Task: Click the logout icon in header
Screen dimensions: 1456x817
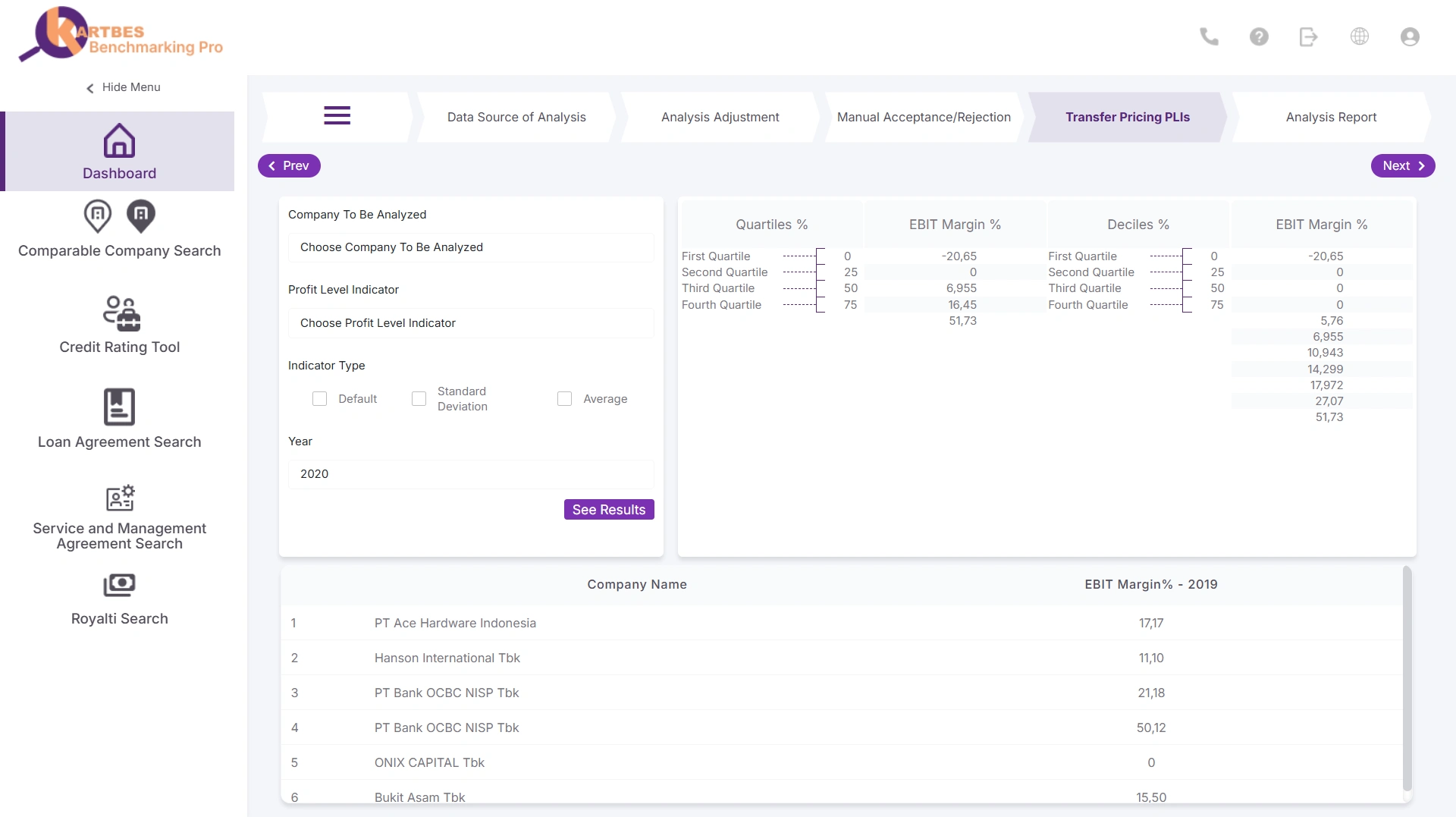Action: 1309,36
